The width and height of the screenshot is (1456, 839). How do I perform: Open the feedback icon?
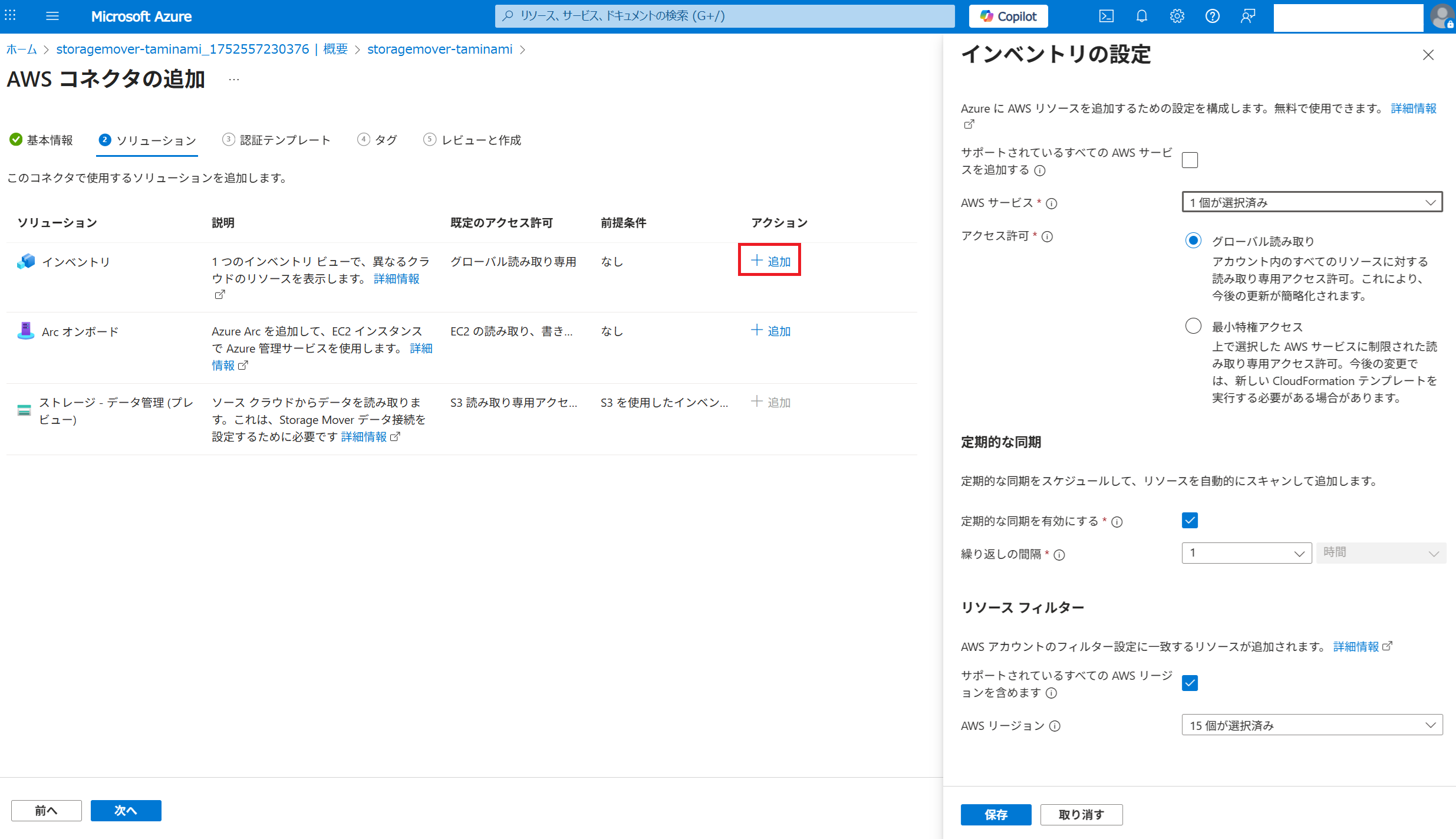1247,16
